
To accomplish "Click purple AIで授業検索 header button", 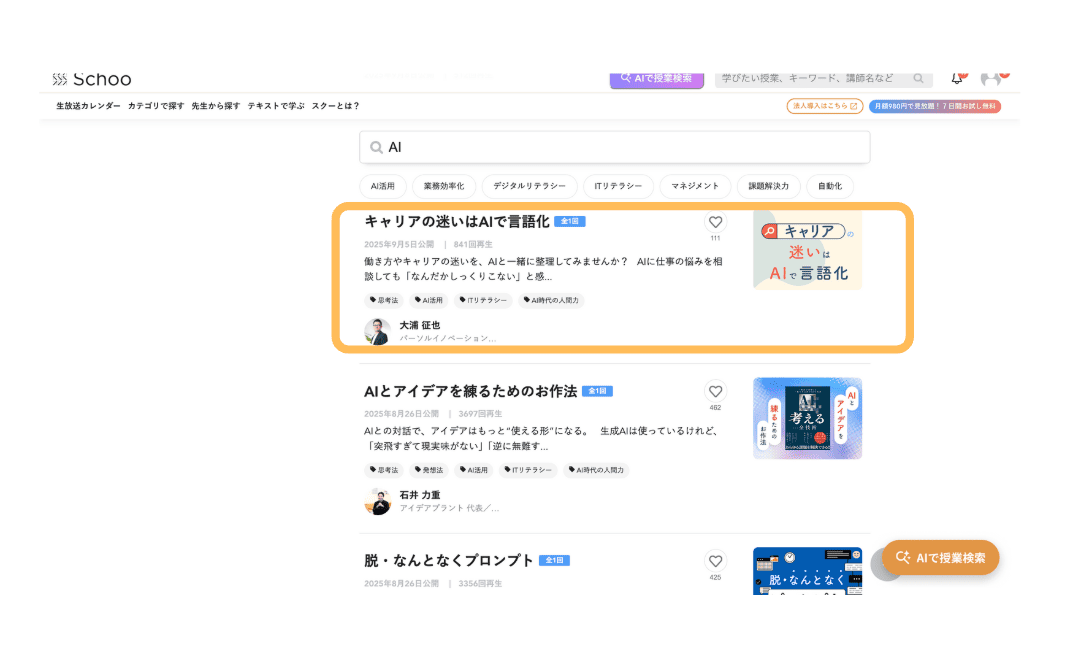I will [657, 78].
